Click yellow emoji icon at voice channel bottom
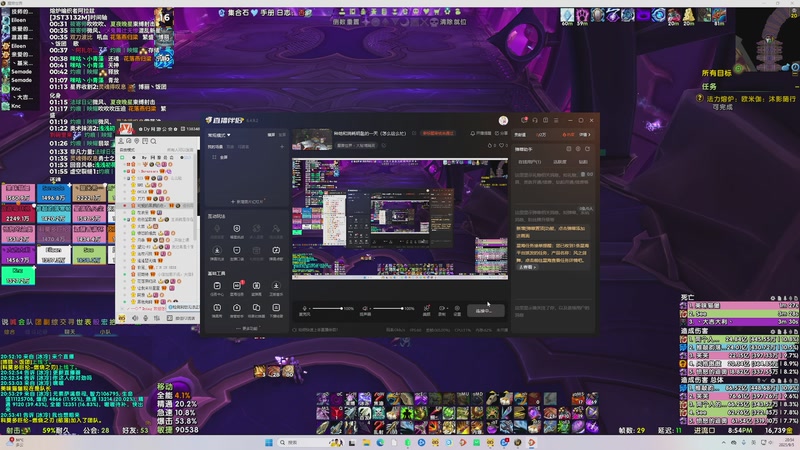Screen dimensions: 800x450 [122, 318]
